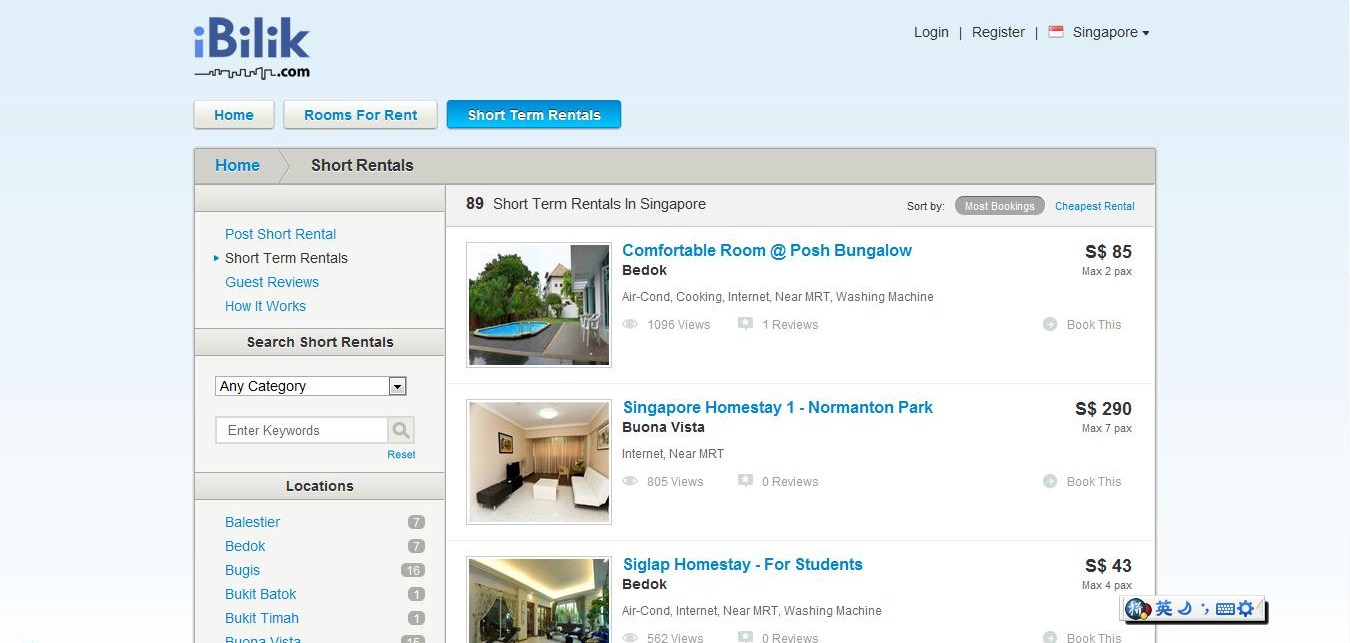Filter by Bugis location
The height and width of the screenshot is (643, 1350).
click(x=242, y=570)
